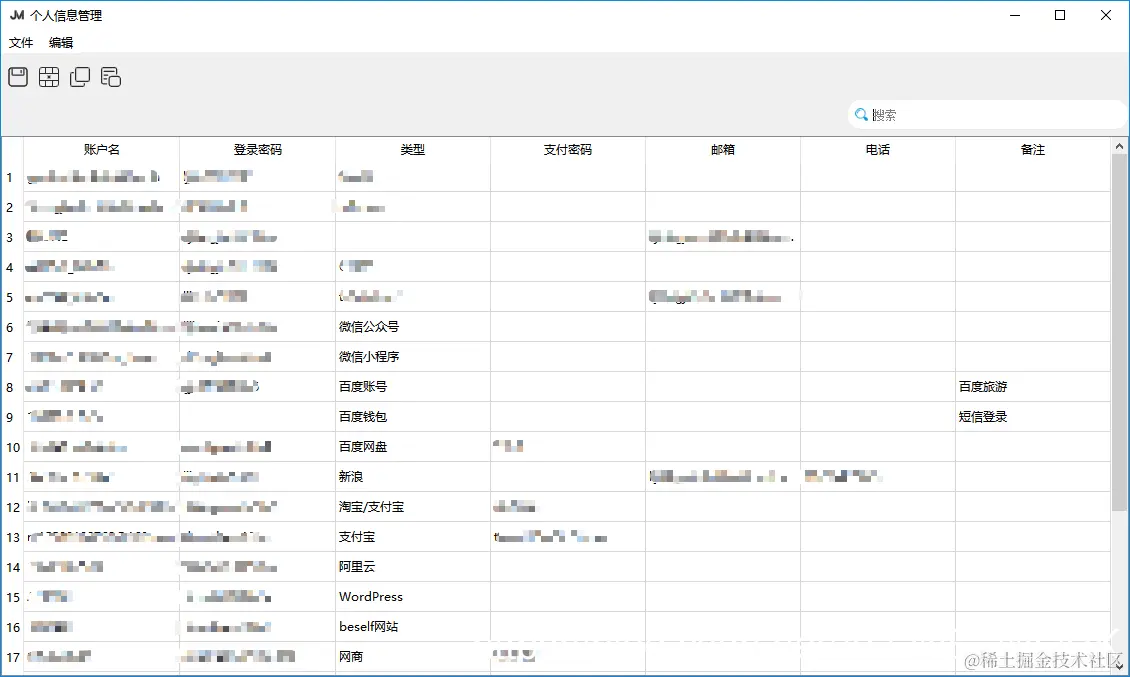Screen dimensions: 1130x677
Task: Select the 淘宝/支付宝 cell
Action: [413, 507]
